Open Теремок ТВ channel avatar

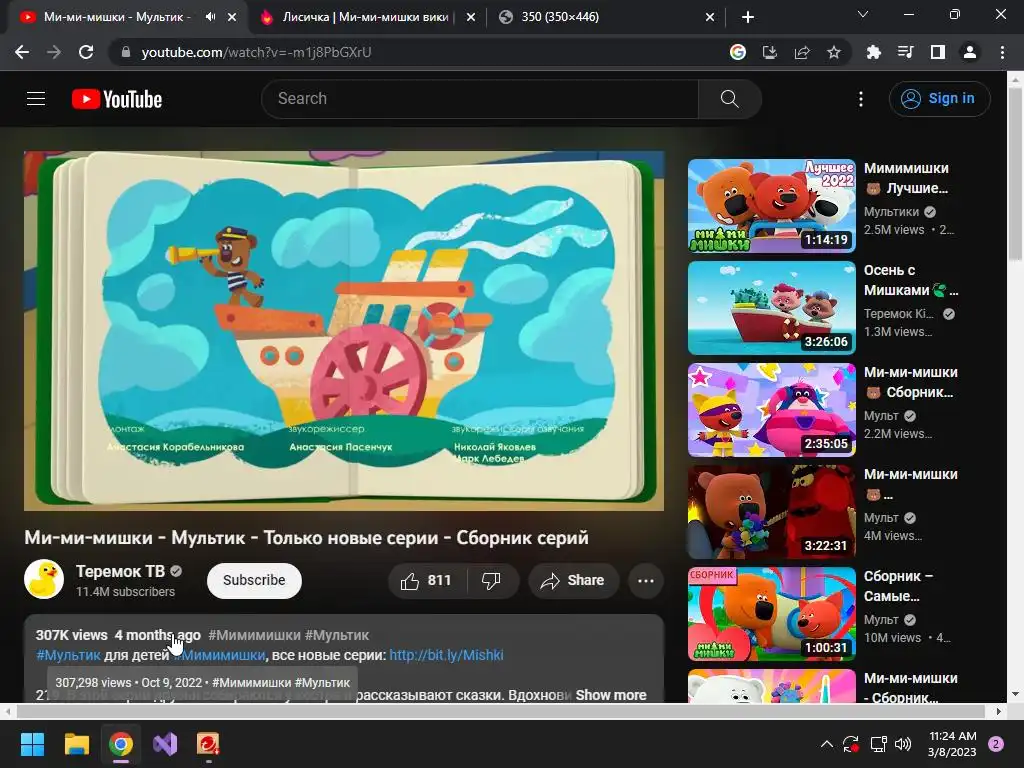click(x=44, y=579)
